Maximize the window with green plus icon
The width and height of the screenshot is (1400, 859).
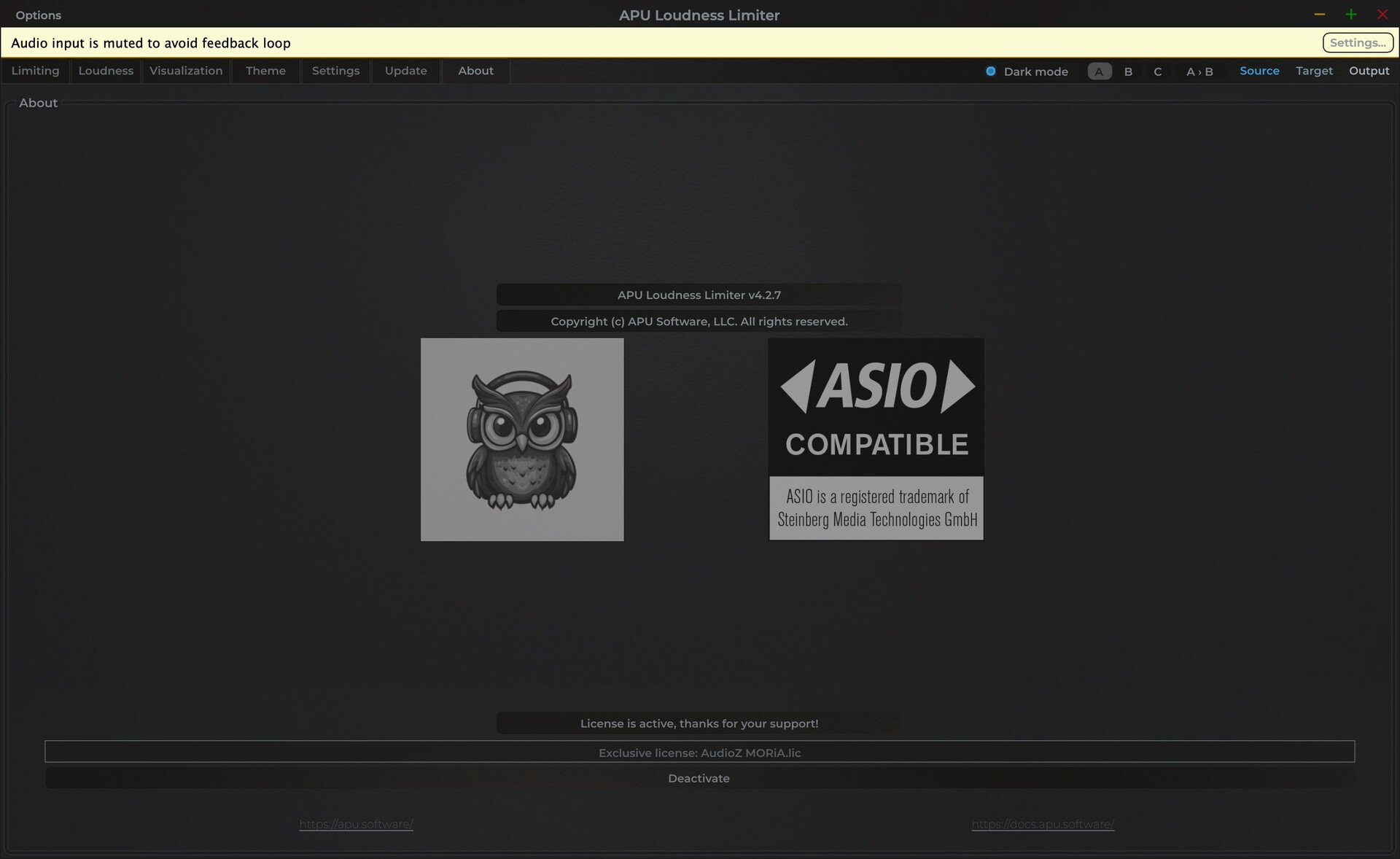[1351, 15]
